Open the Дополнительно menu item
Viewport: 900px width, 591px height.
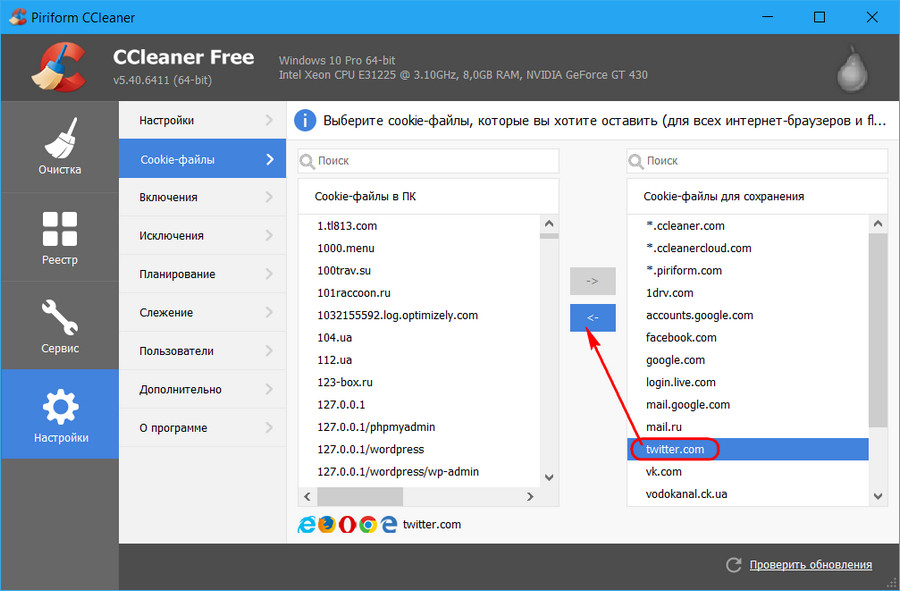click(x=203, y=389)
